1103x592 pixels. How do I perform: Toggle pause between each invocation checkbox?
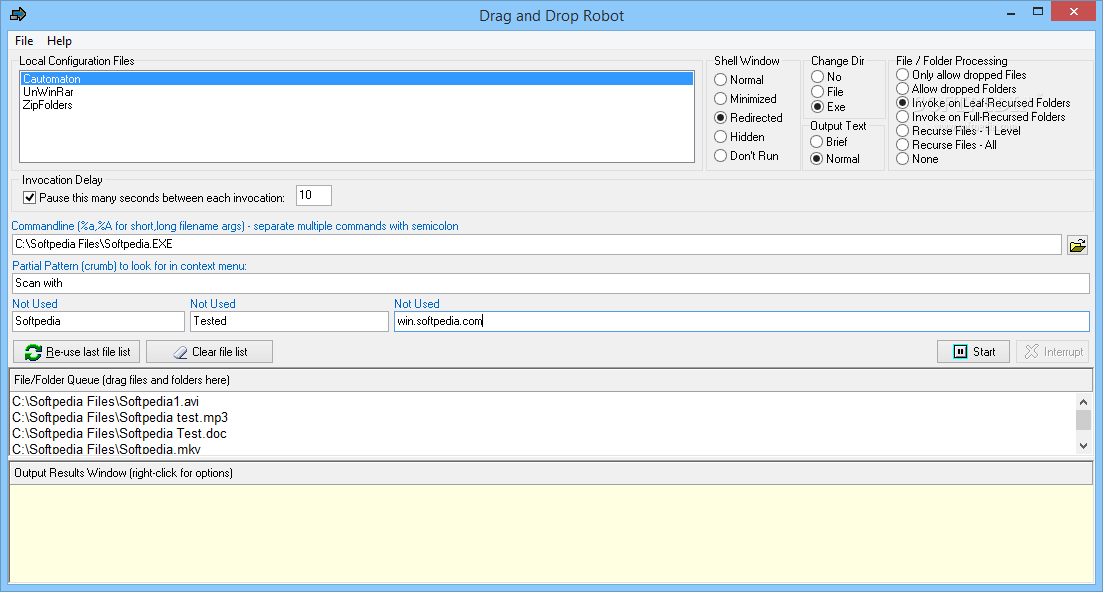(30, 198)
